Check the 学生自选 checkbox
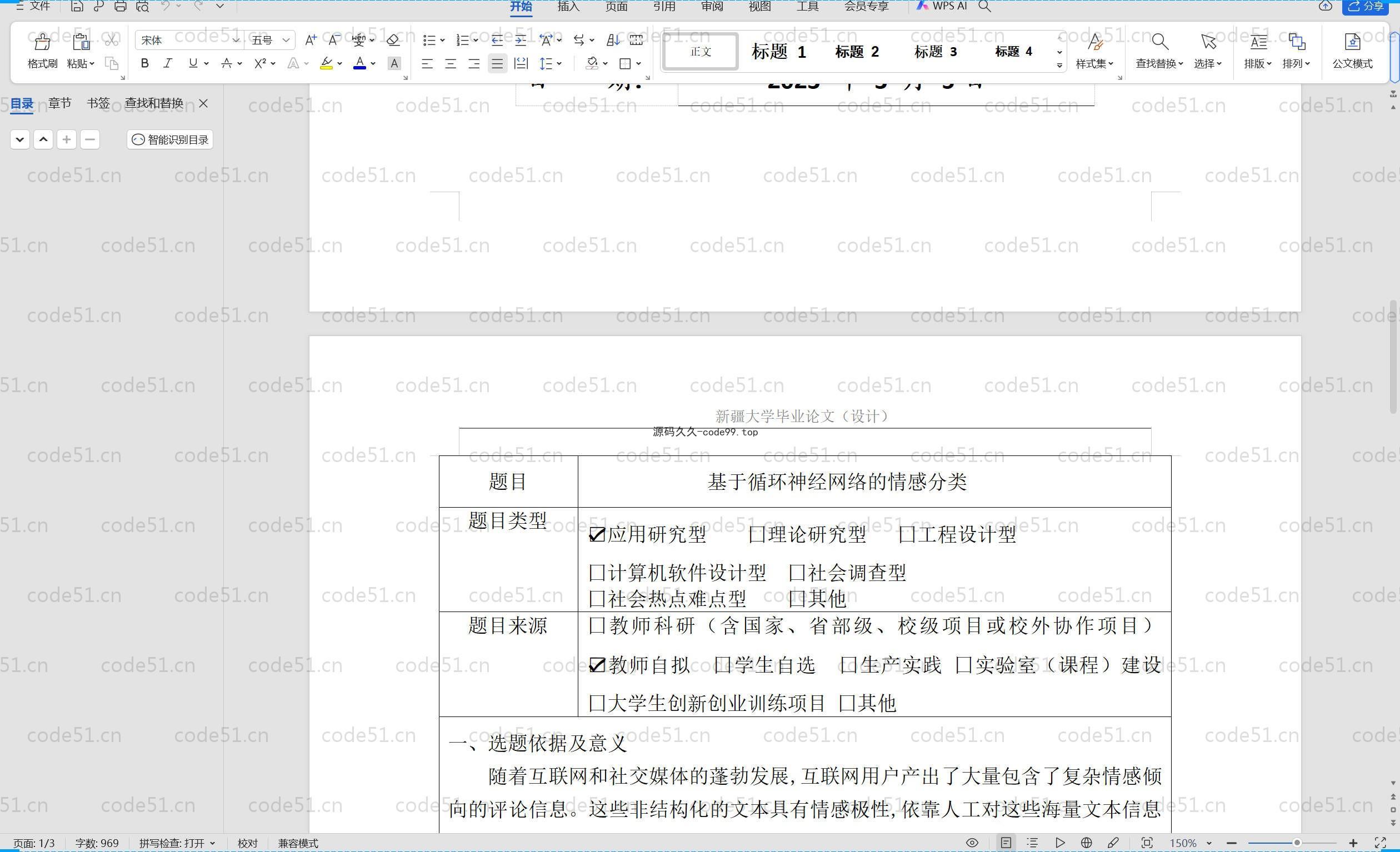The height and width of the screenshot is (852, 1400). coord(723,665)
